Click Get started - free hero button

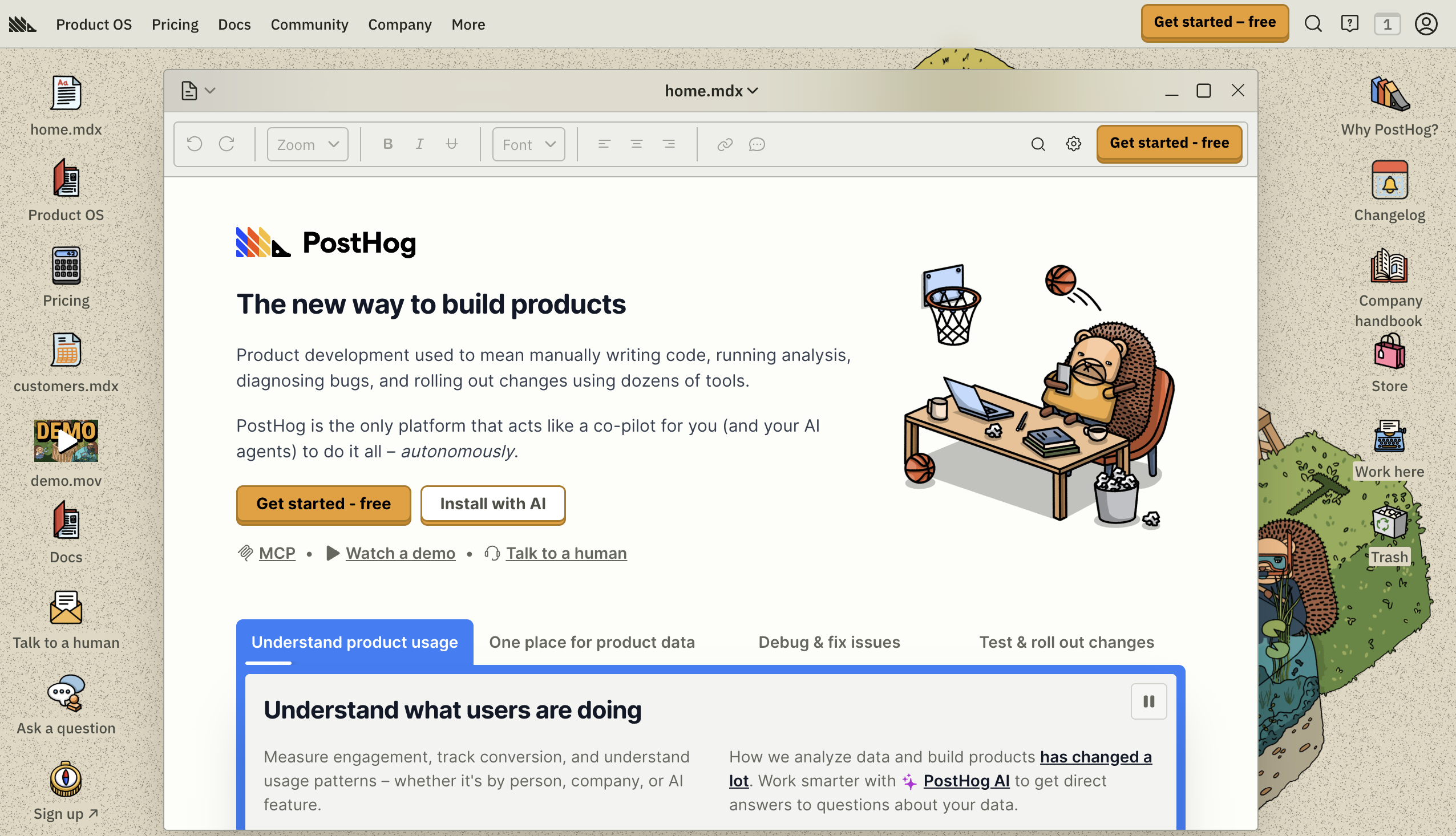323,504
